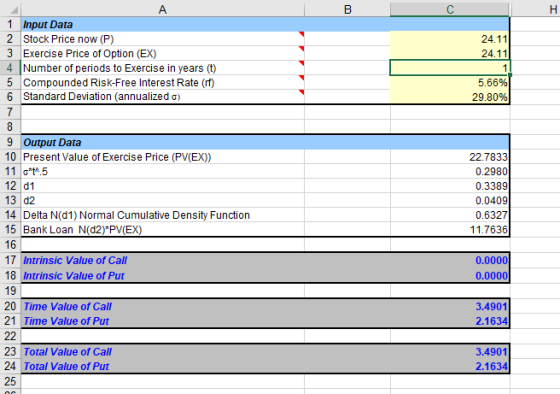Select empty cell B7
This screenshot has height=394, width=560.
point(348,112)
